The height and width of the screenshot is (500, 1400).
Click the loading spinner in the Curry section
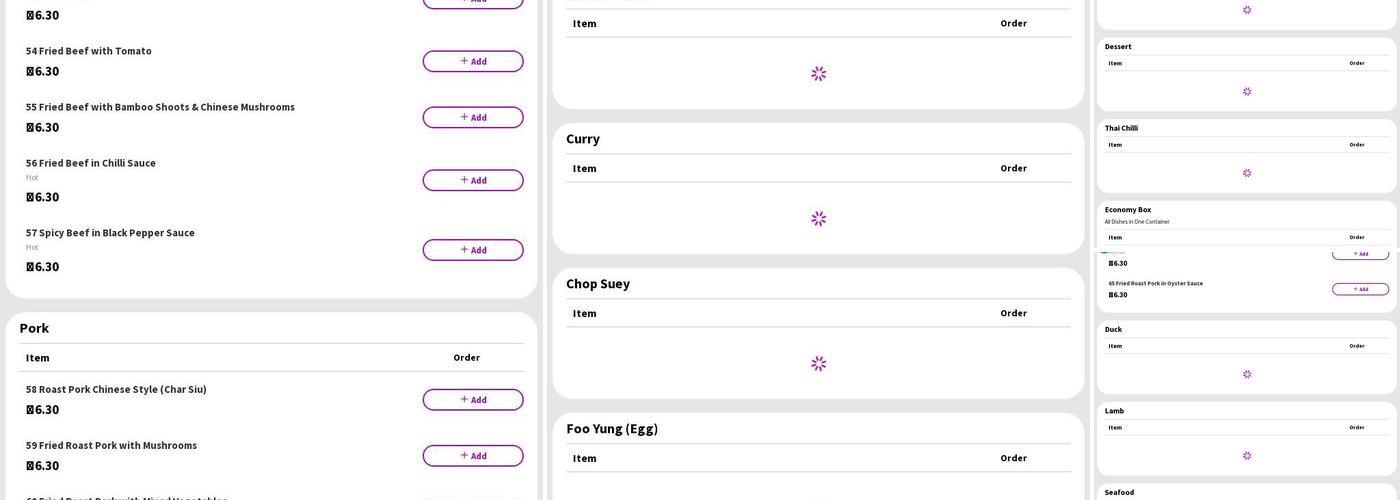tap(818, 219)
